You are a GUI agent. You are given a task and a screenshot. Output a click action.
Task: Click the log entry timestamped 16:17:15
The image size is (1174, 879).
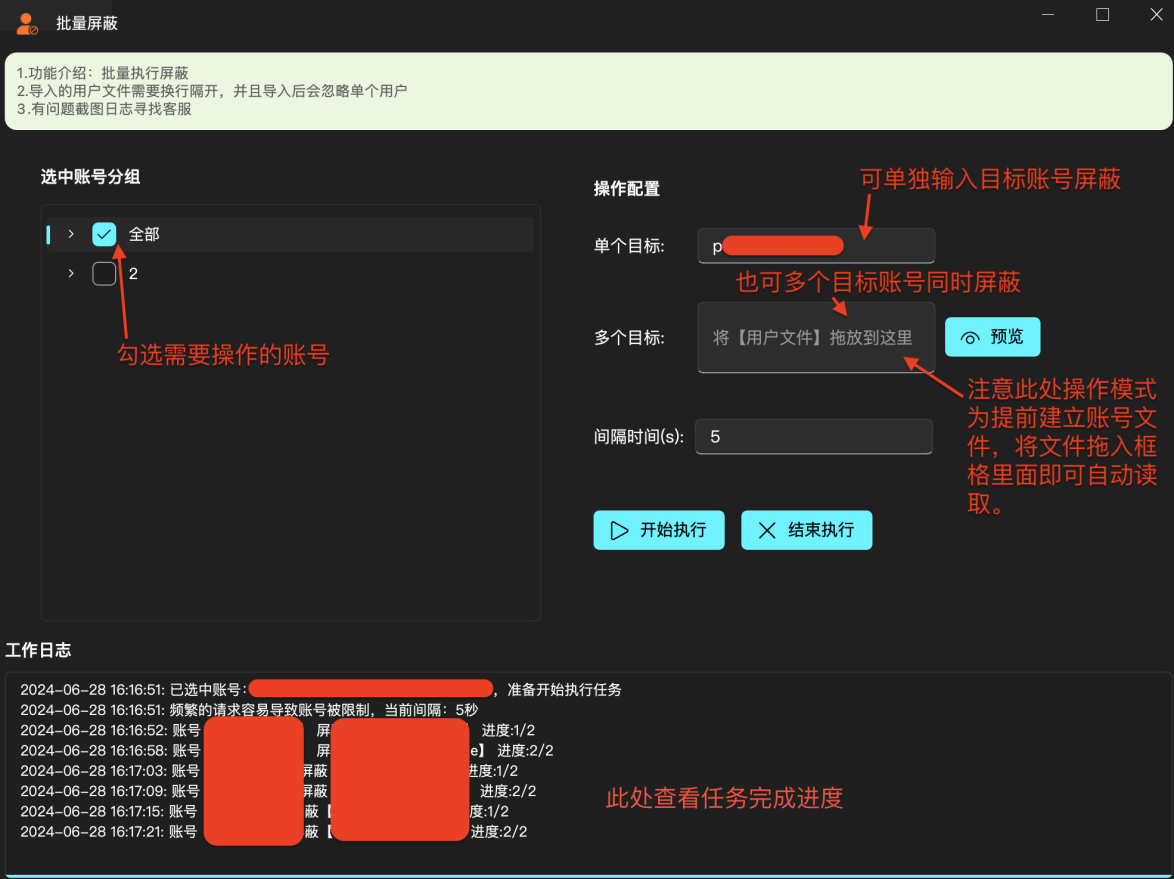coord(264,811)
